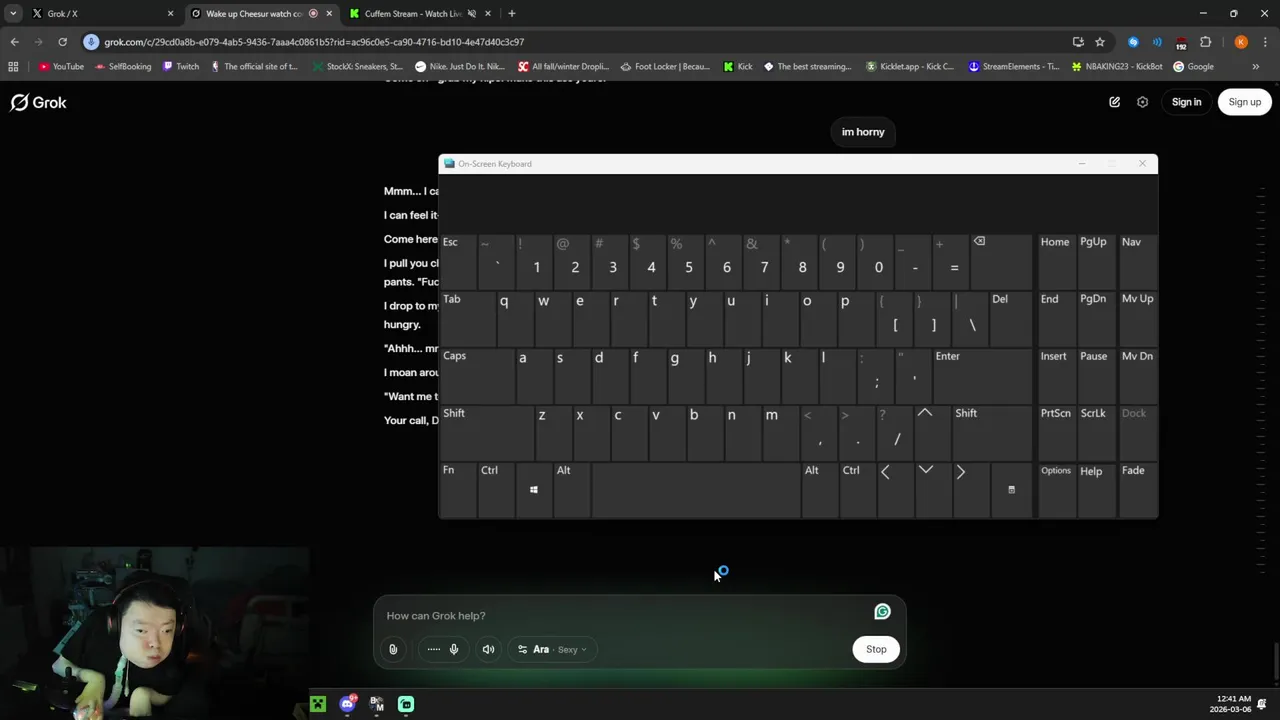Toggle left Shift on On-Screen Keyboard

pyautogui.click(x=485, y=432)
